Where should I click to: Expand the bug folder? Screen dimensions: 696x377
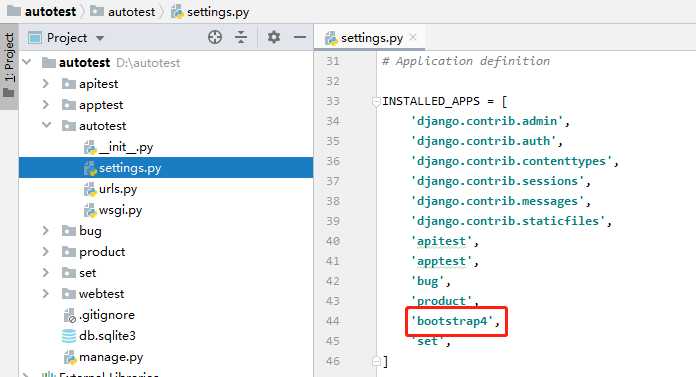[x=45, y=230]
